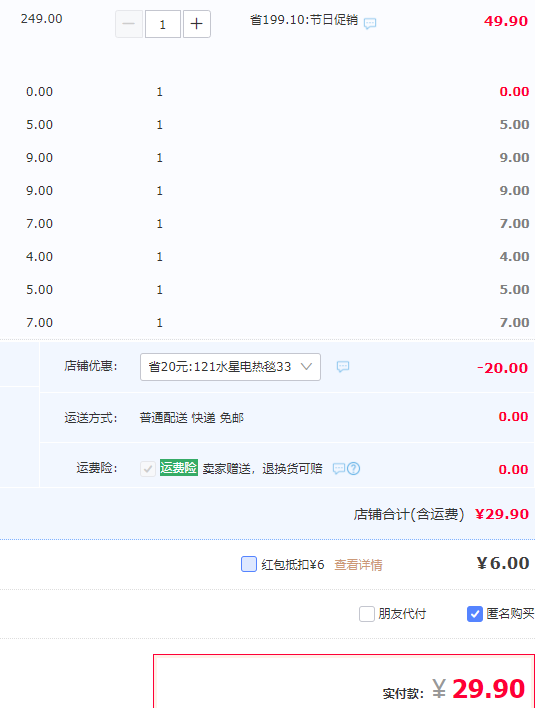540x708 pixels.
Task: Open the comment bubble after 退换货可赔
Action: pos(339,469)
